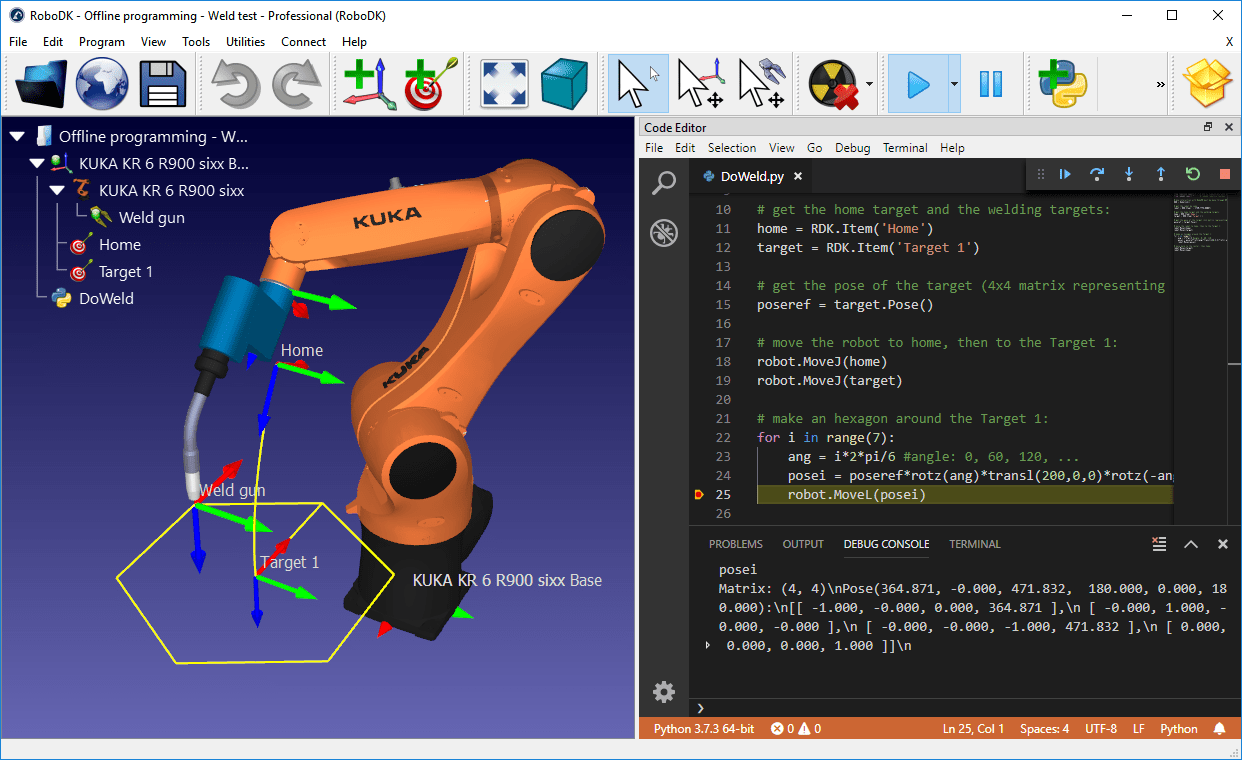Switch to the PROBLEMS tab
Viewport: 1242px width, 760px height.
[x=735, y=543]
